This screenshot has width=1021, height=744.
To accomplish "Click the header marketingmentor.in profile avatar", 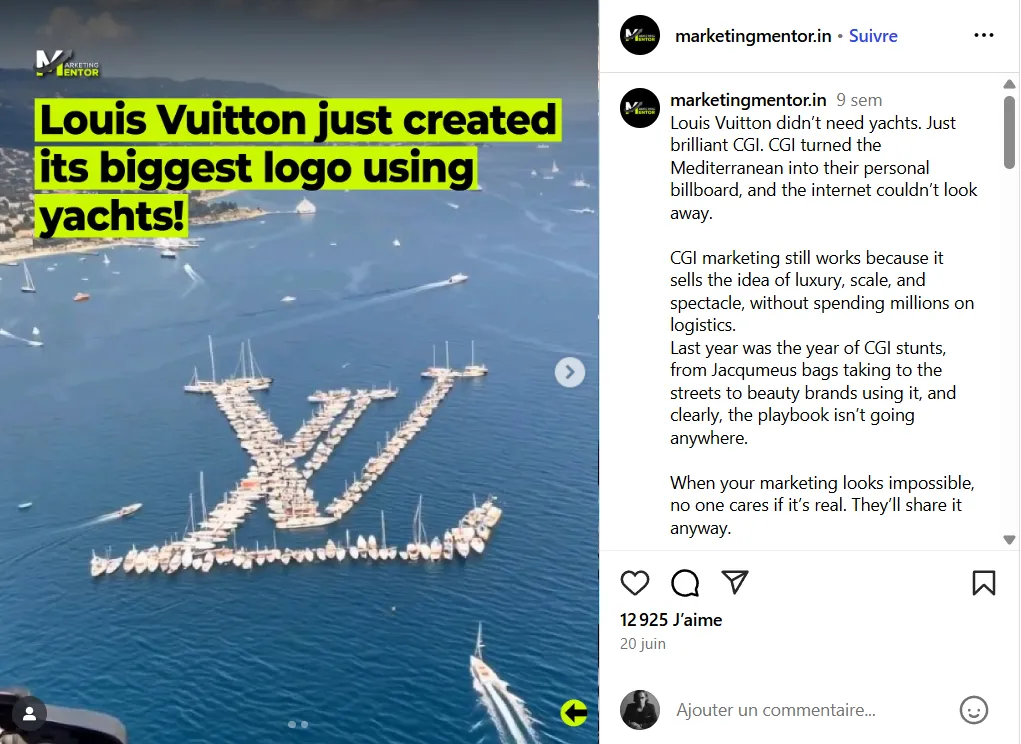I will 639,35.
